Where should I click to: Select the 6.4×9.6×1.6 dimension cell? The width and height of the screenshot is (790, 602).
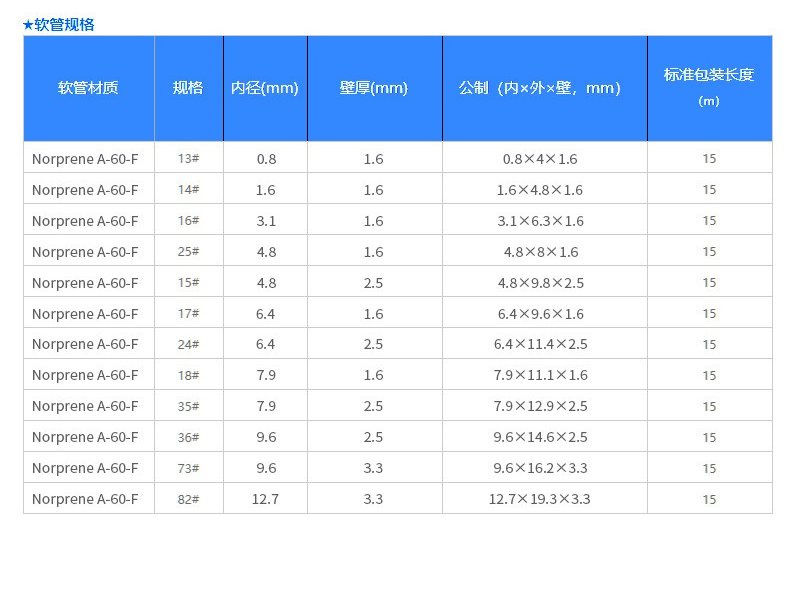tap(541, 314)
